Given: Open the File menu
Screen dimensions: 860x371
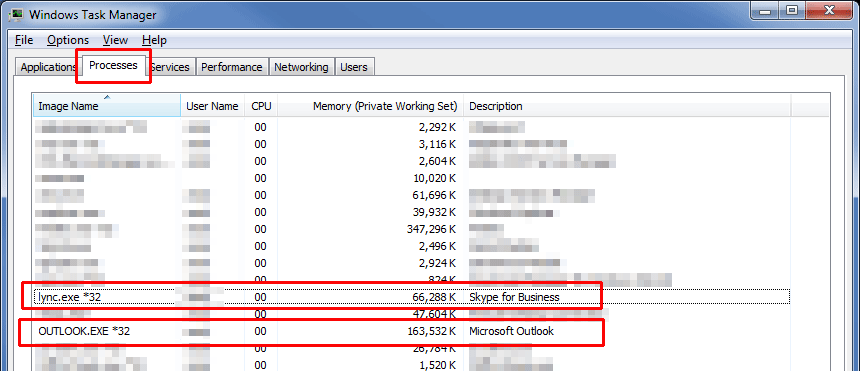Looking at the screenshot, I should [24, 40].
